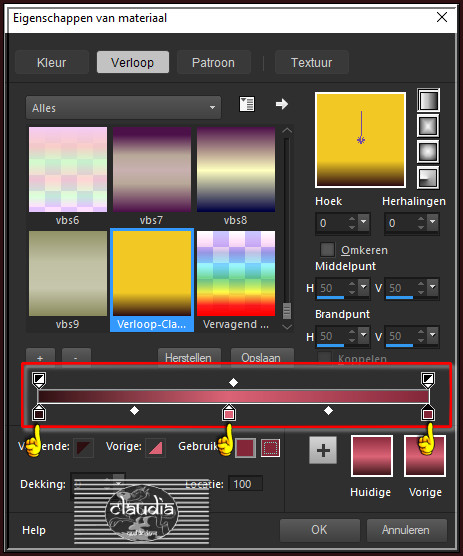Click the Herhalingen value field
463x556 pixels.
[400, 223]
